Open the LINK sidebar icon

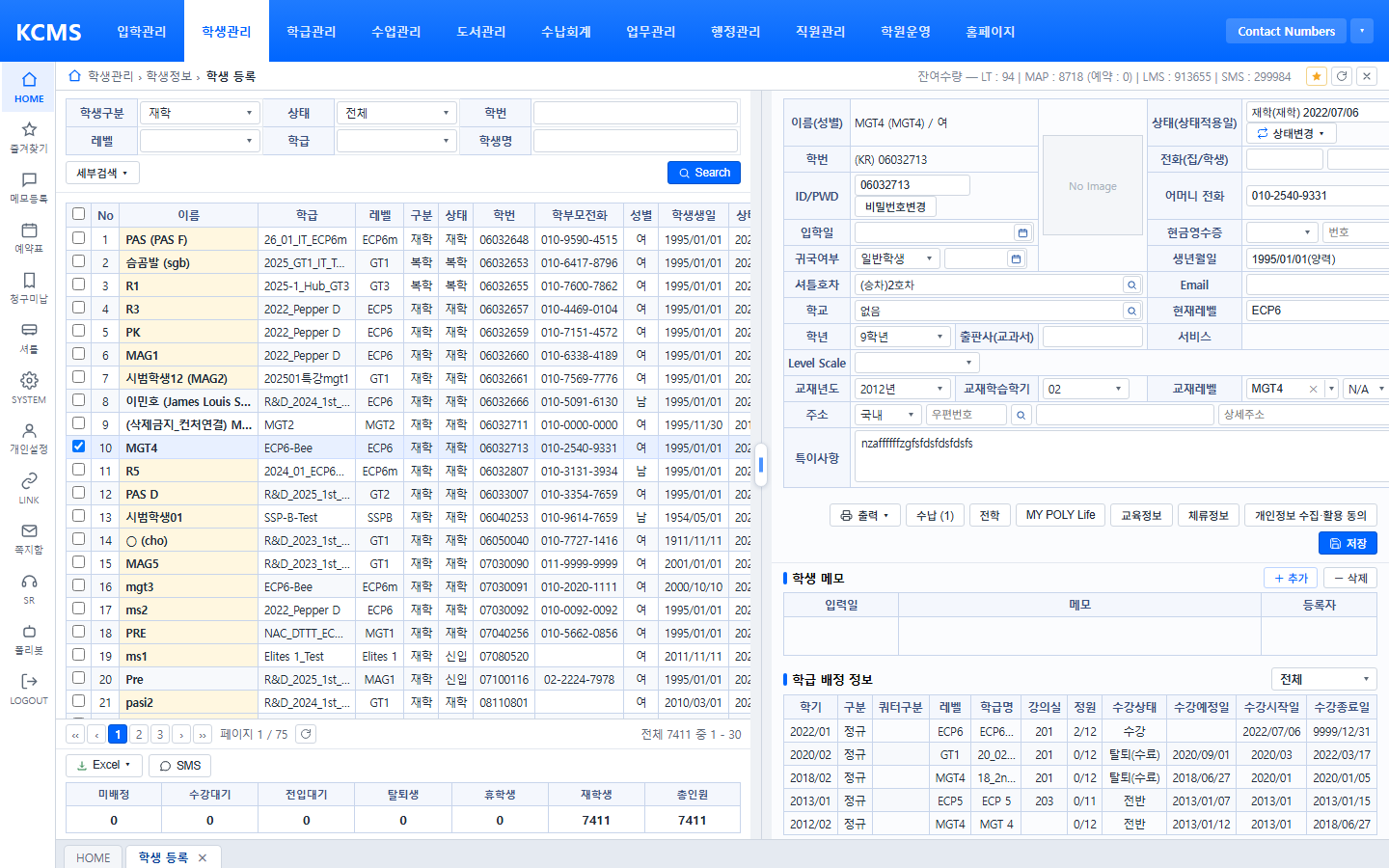click(29, 488)
